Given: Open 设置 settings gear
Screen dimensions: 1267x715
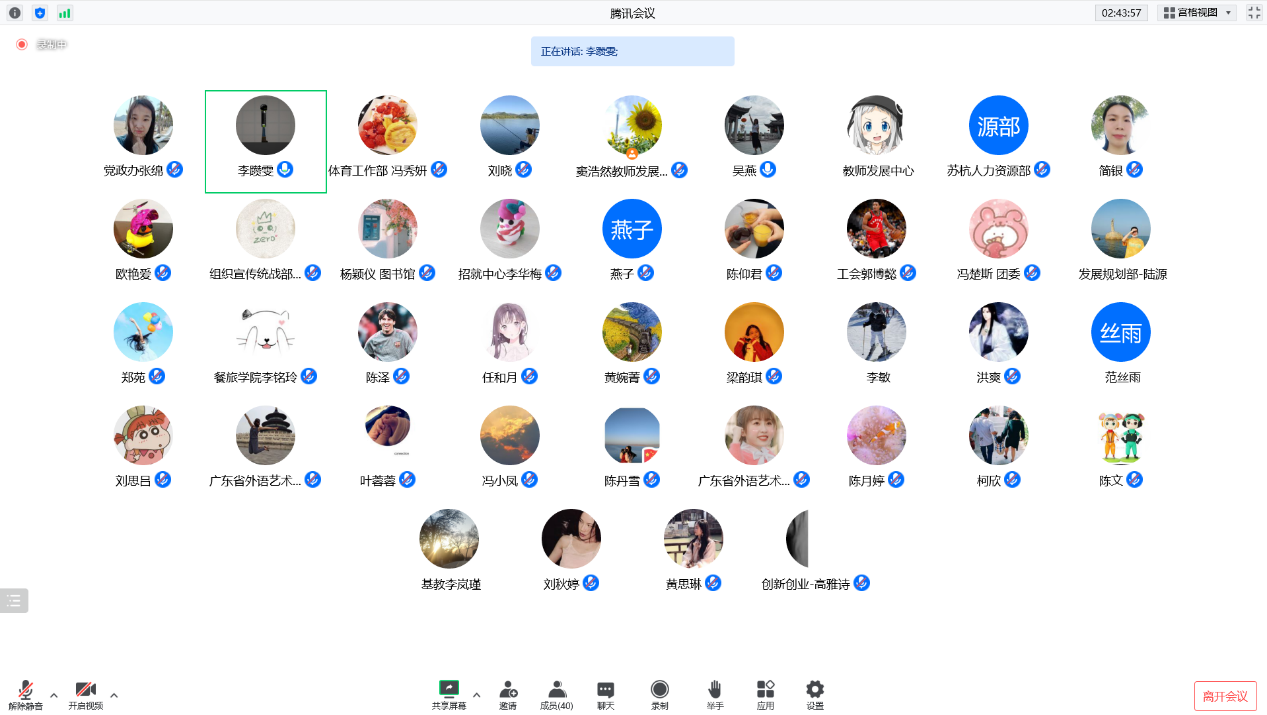Looking at the screenshot, I should pos(815,694).
